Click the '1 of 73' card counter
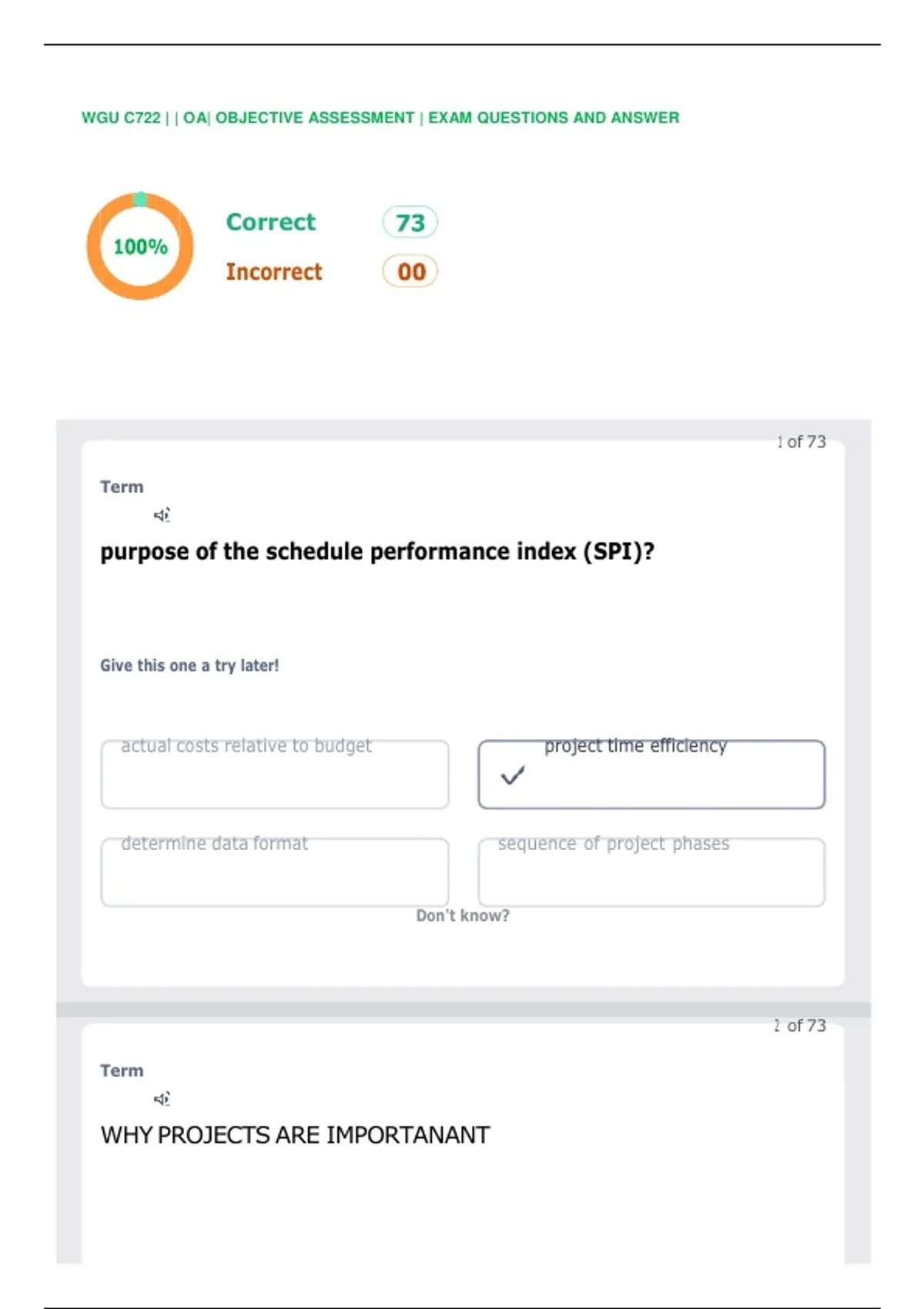The image size is (924, 1309). click(x=801, y=442)
